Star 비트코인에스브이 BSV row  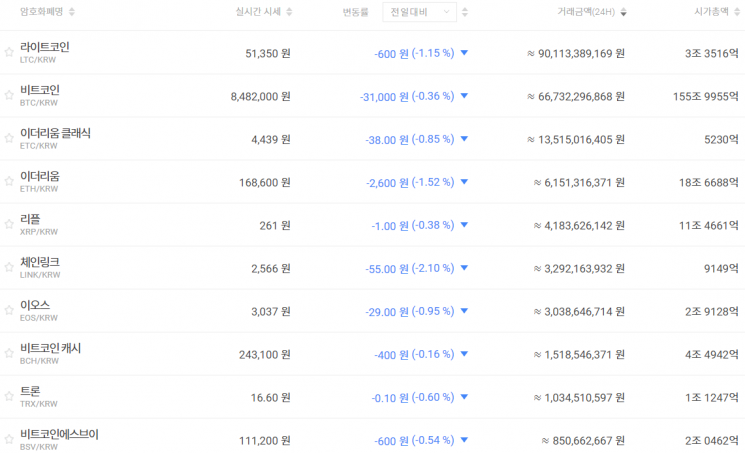[9, 439]
